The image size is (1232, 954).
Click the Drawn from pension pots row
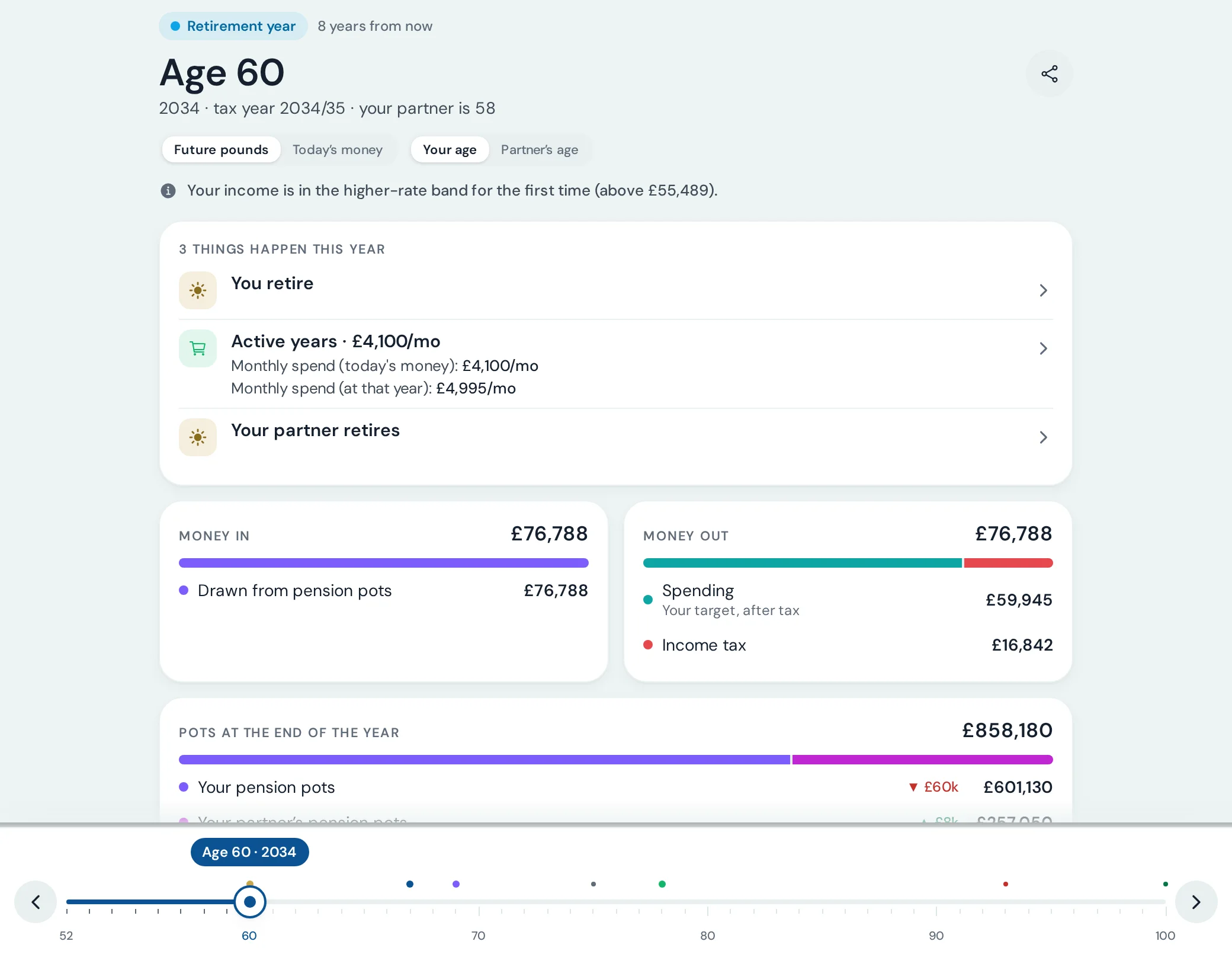click(x=384, y=591)
